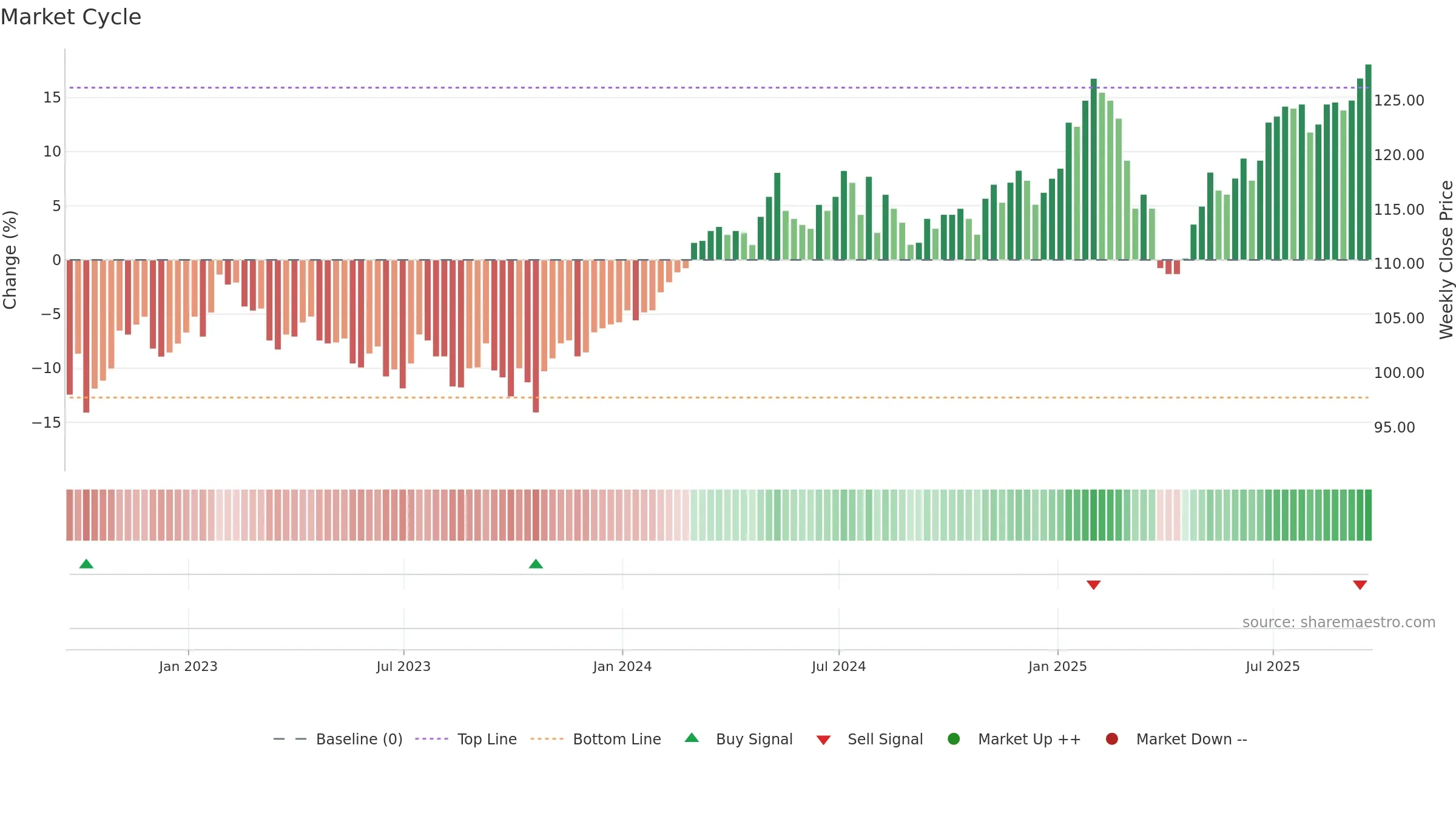Click the Change (%) axis title

10,260
